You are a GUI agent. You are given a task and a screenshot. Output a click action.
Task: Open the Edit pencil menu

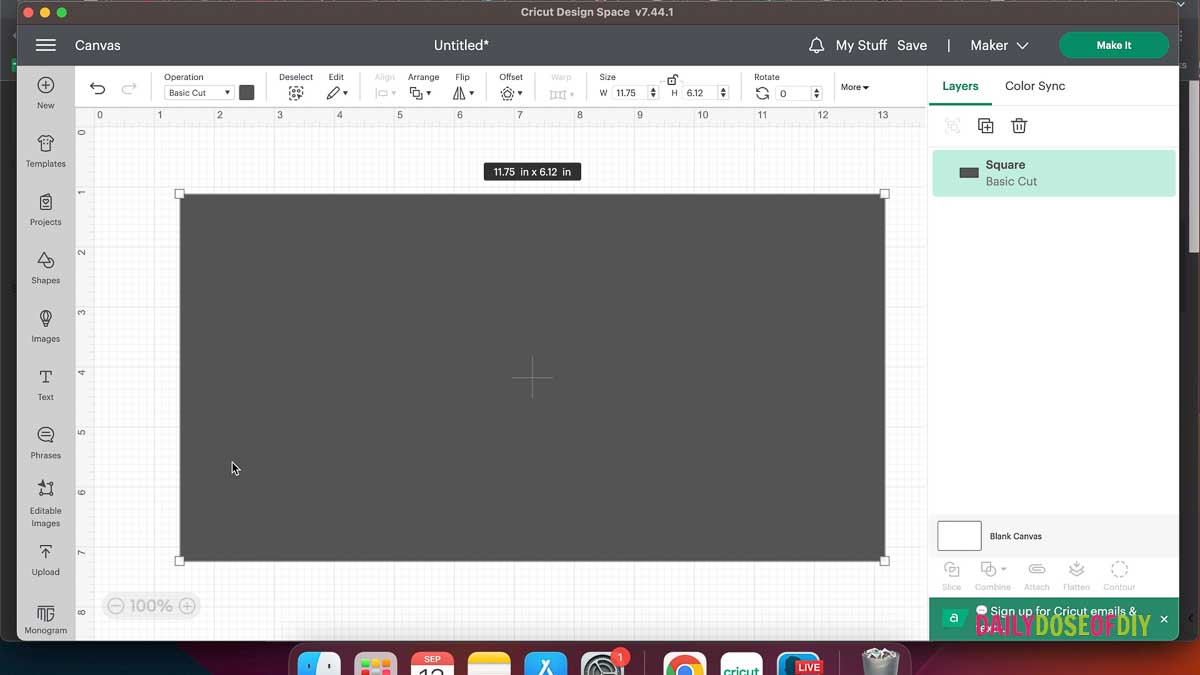pyautogui.click(x=336, y=93)
